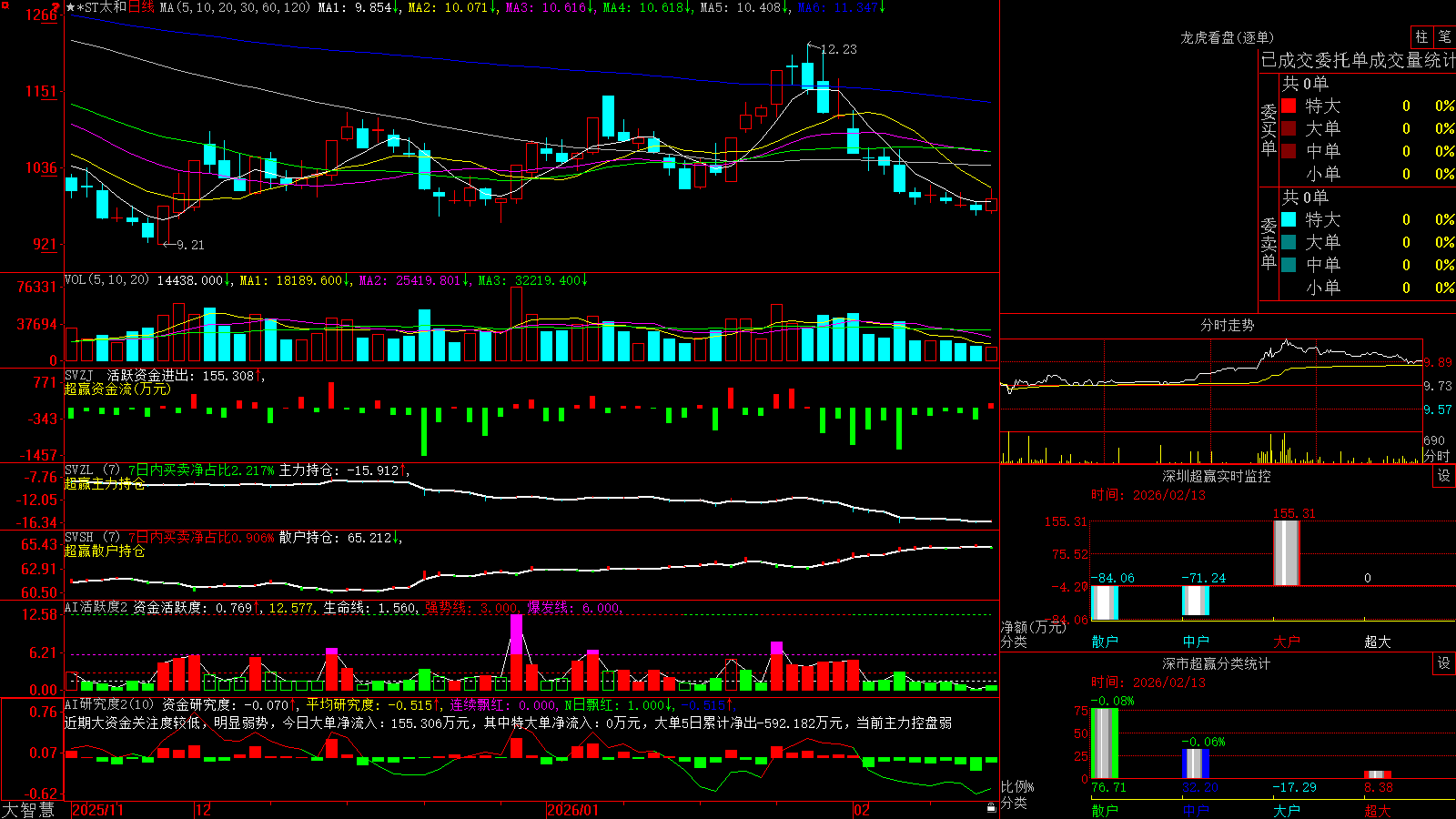This screenshot has height=819, width=1456.
Task: Click the 爆发线: 6.000 label
Action: point(575,607)
